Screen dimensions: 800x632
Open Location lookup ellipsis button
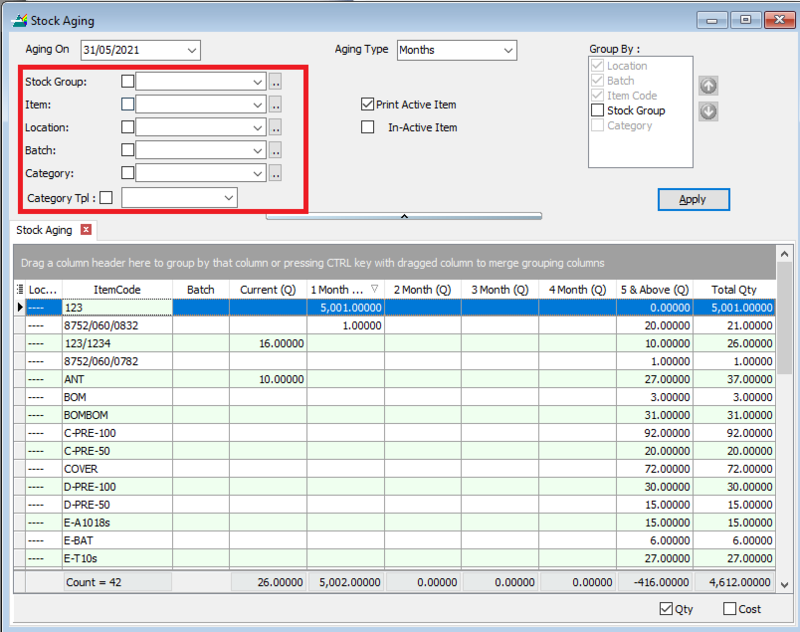[276, 128]
